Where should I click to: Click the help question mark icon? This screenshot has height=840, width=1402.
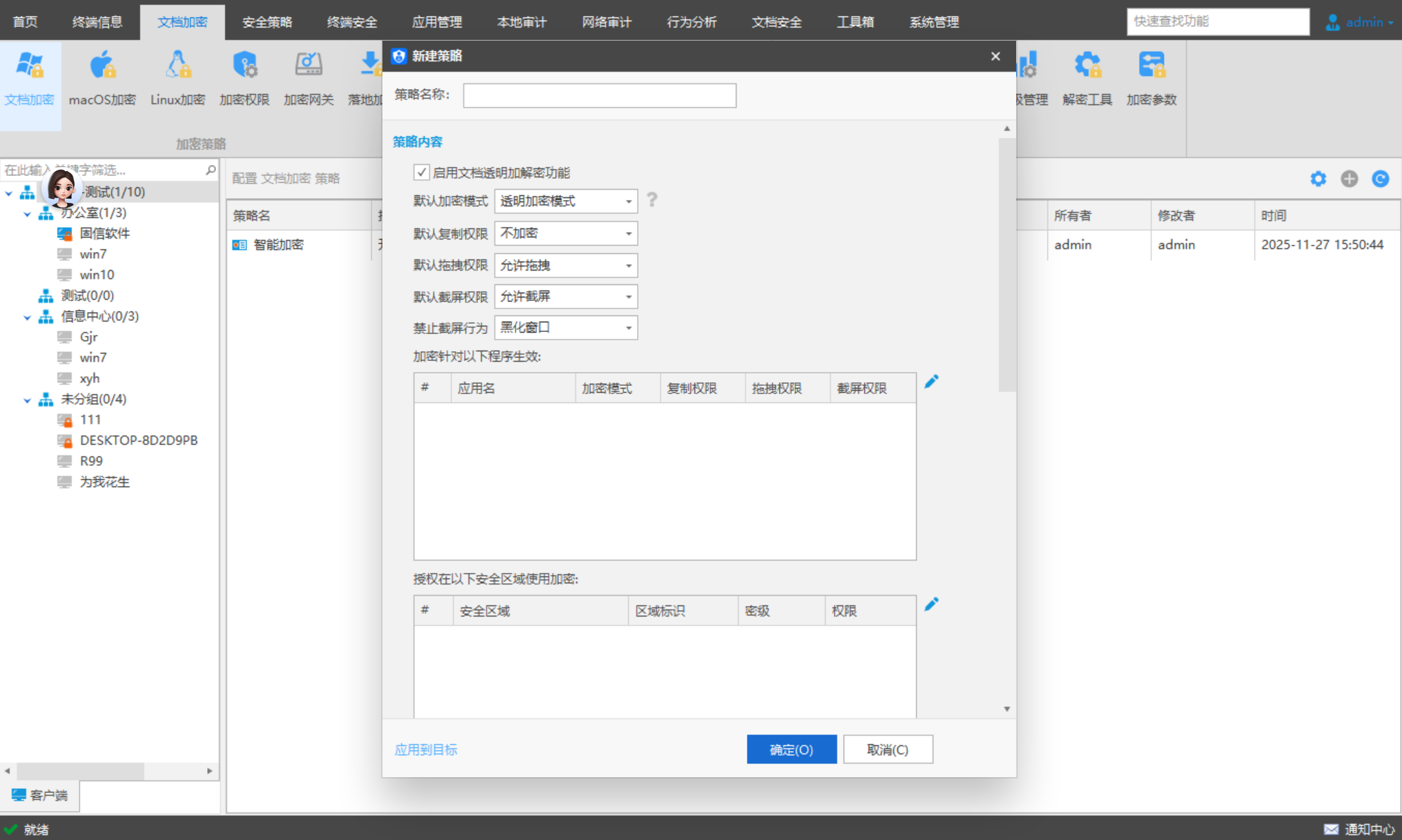click(x=652, y=200)
